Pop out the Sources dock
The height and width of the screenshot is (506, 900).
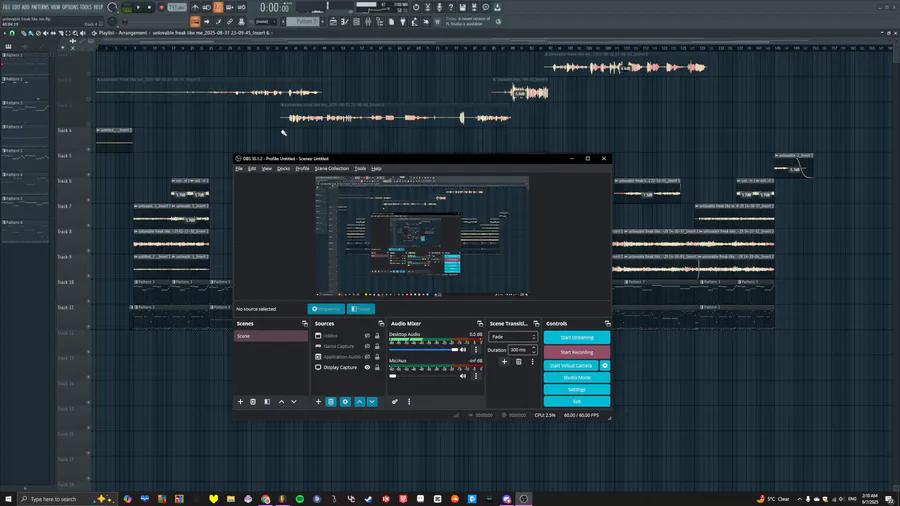[381, 324]
